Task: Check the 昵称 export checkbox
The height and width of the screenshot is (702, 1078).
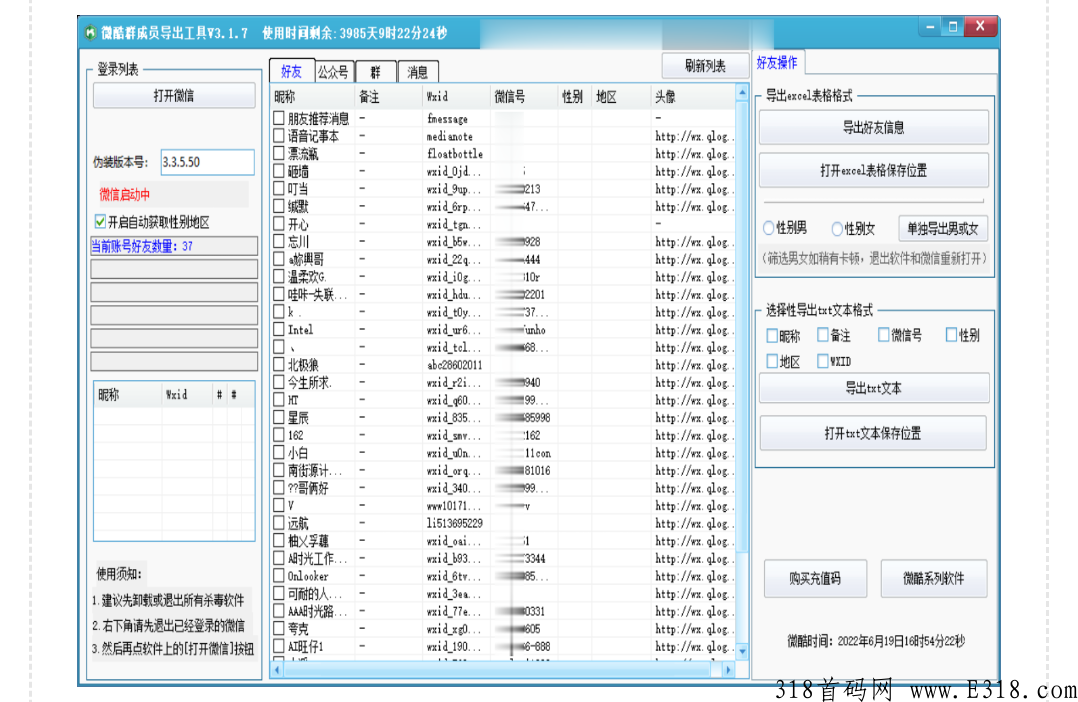Action: pos(772,336)
